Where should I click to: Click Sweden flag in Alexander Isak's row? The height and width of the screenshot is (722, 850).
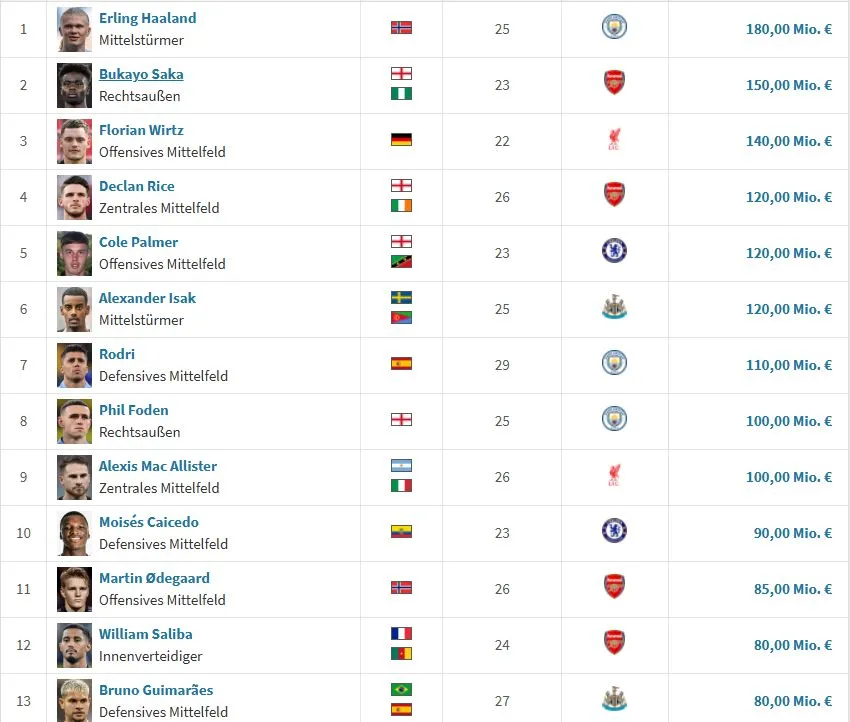pos(401,298)
